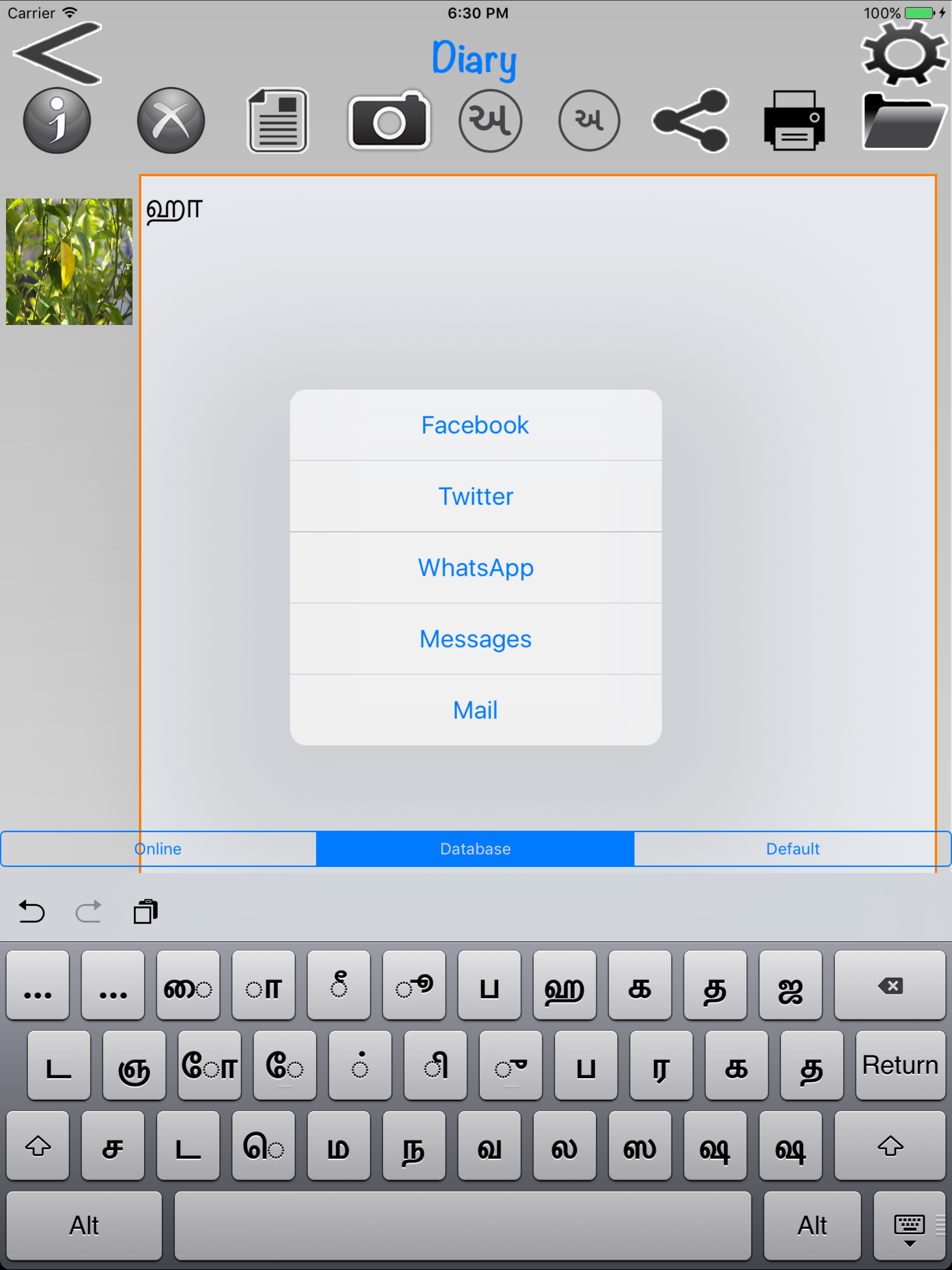
Task: Tap the ம key on keyboard
Action: tap(339, 1146)
